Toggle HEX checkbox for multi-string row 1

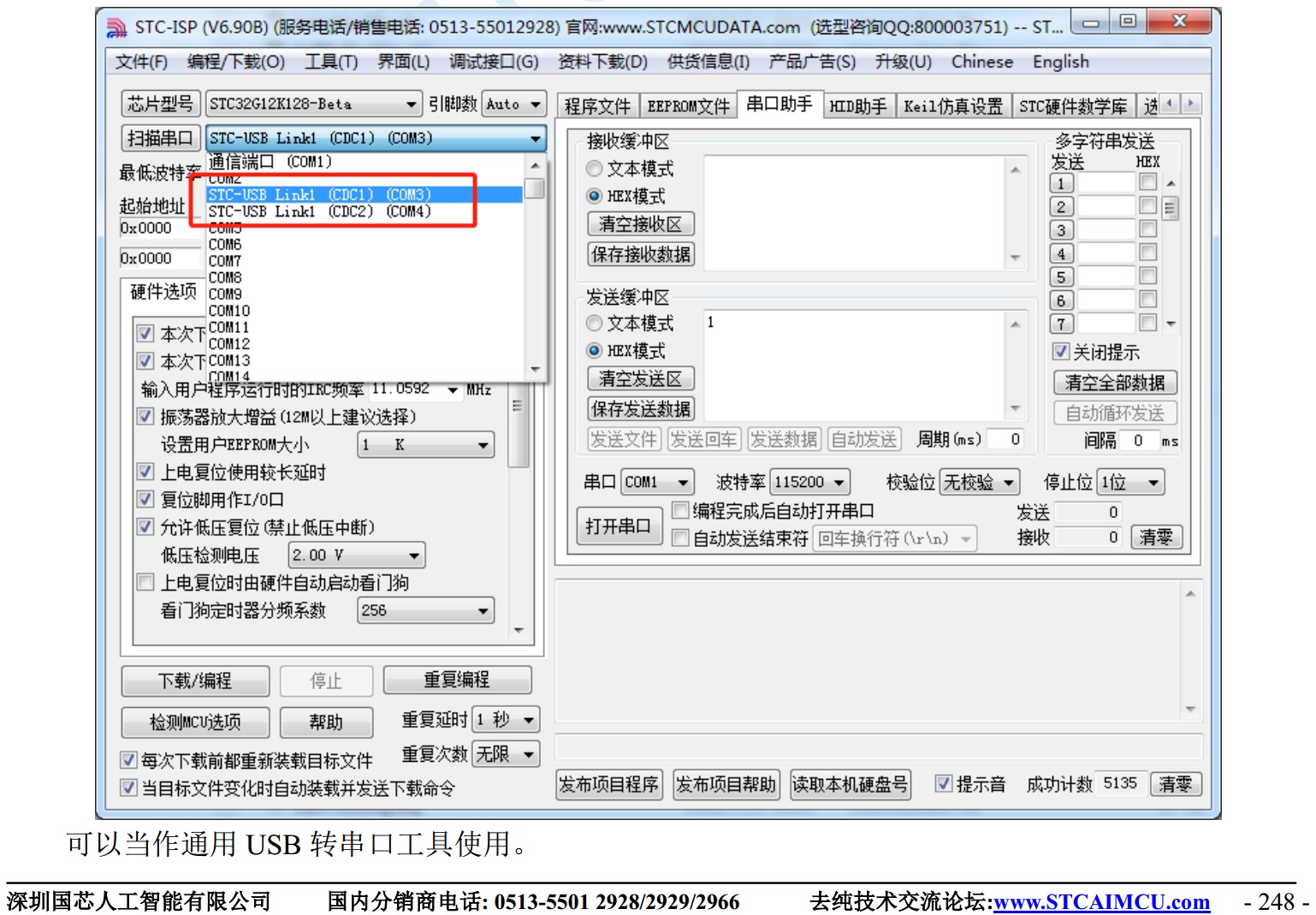click(1147, 182)
